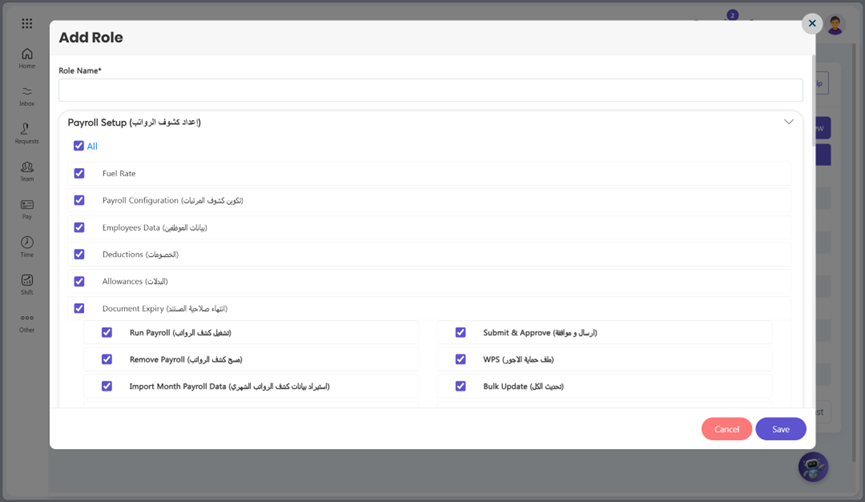Open the user profile avatar

835,25
